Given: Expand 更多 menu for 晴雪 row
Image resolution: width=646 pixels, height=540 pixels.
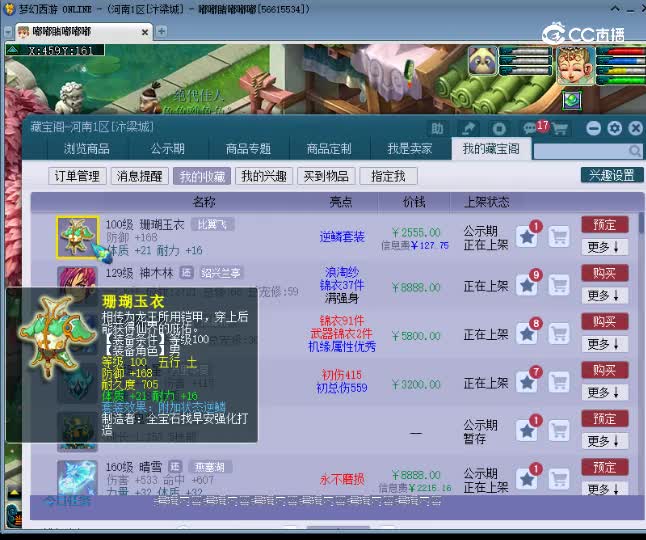Looking at the screenshot, I should (x=605, y=489).
